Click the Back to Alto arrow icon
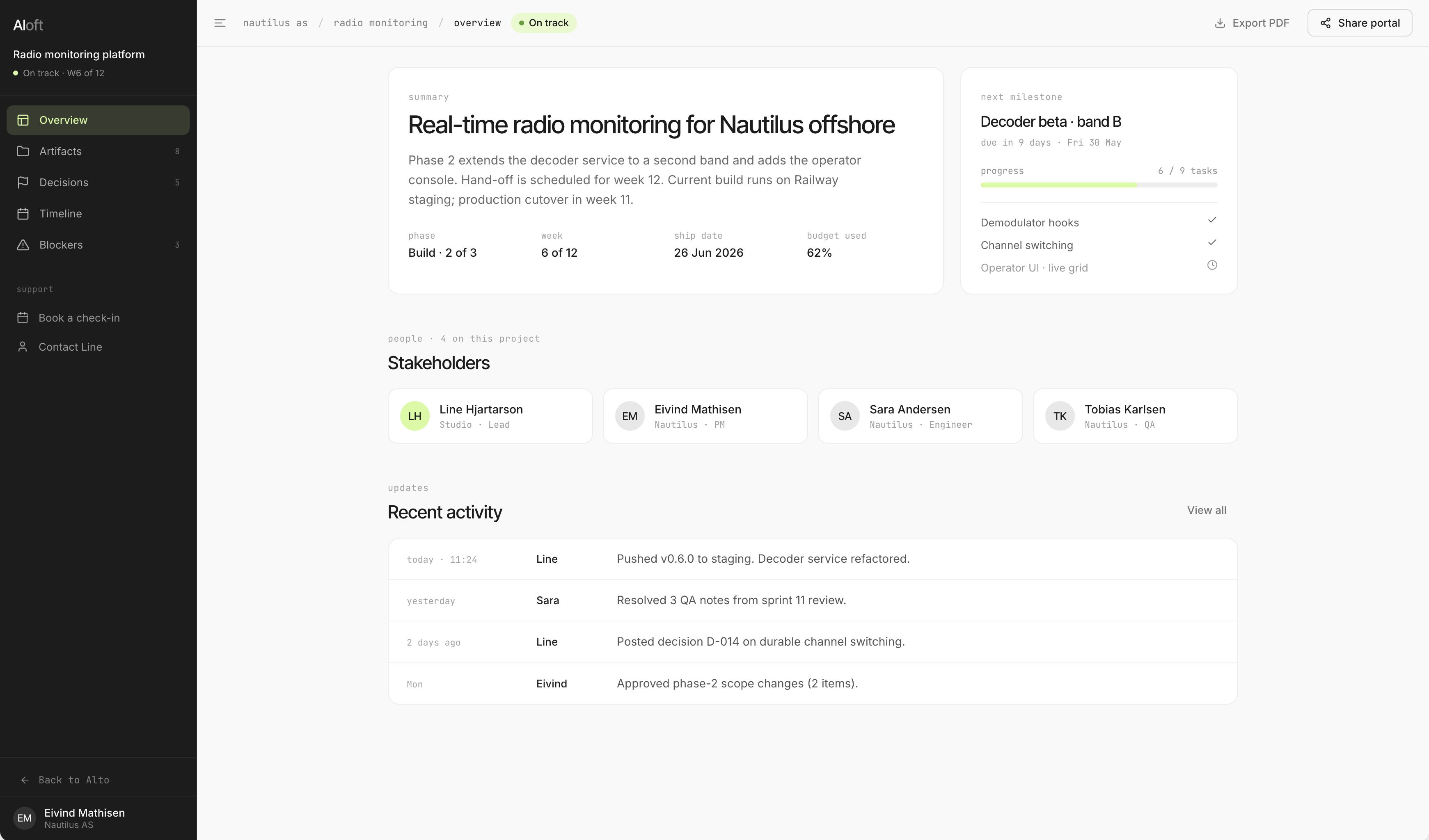Viewport: 1429px width, 840px height. [x=25, y=780]
